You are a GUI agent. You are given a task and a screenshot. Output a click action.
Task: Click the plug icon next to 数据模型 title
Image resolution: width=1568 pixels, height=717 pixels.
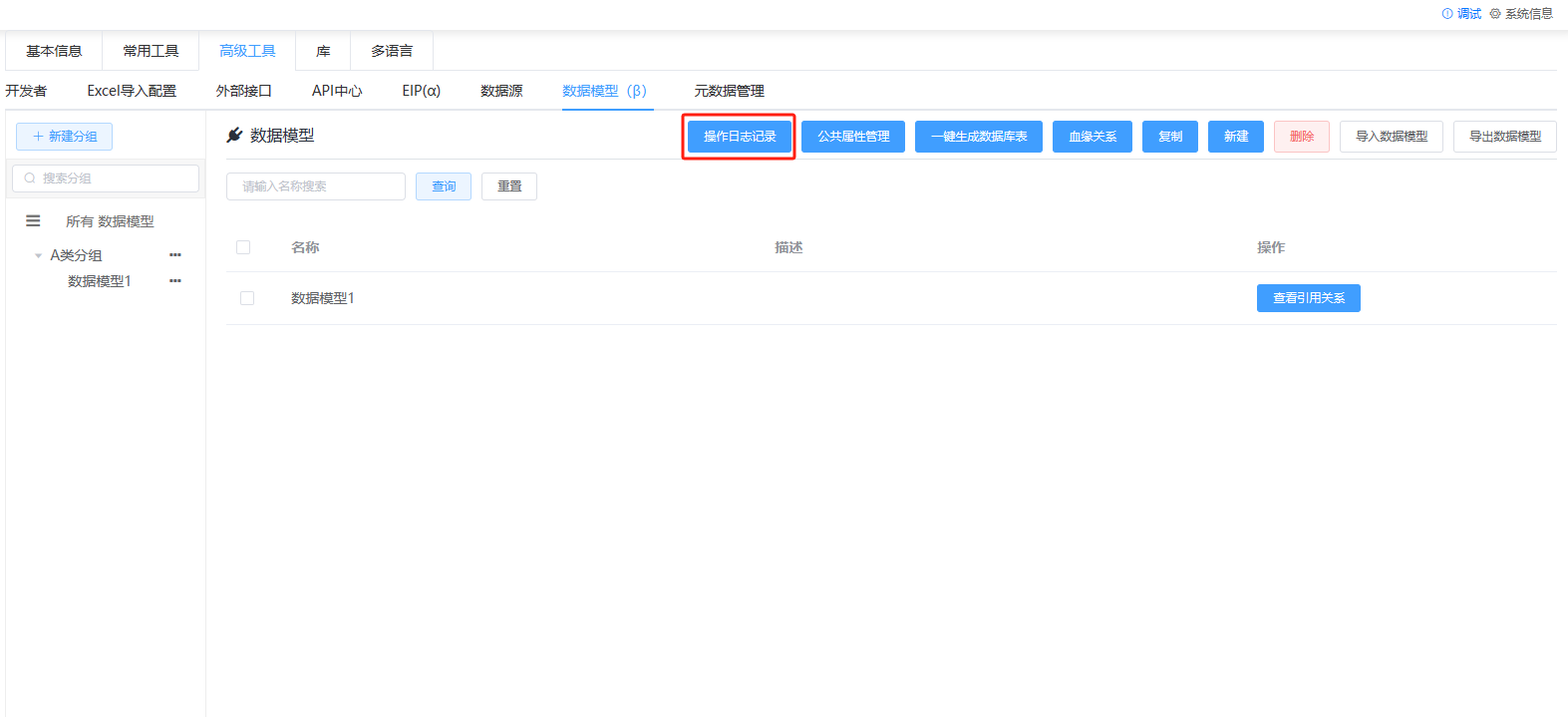click(235, 136)
